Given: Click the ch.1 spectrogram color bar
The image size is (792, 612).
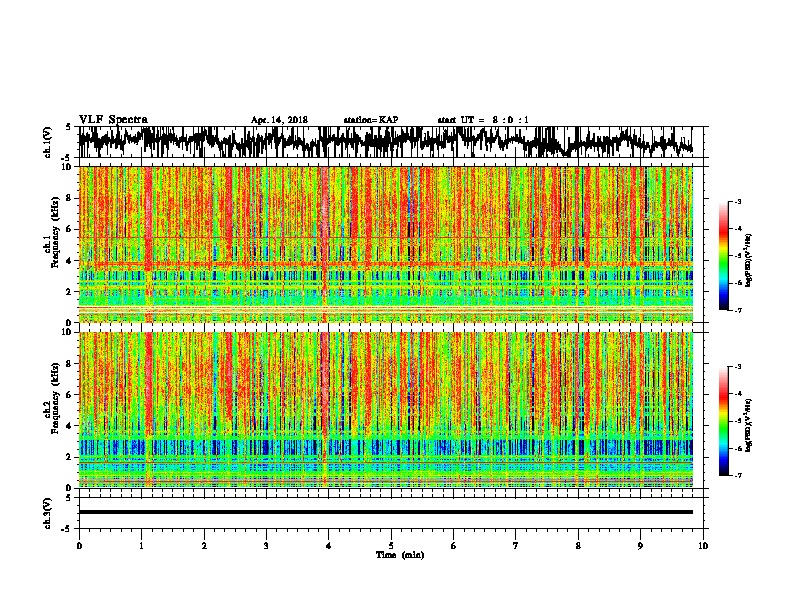Looking at the screenshot, I should 724,256.
